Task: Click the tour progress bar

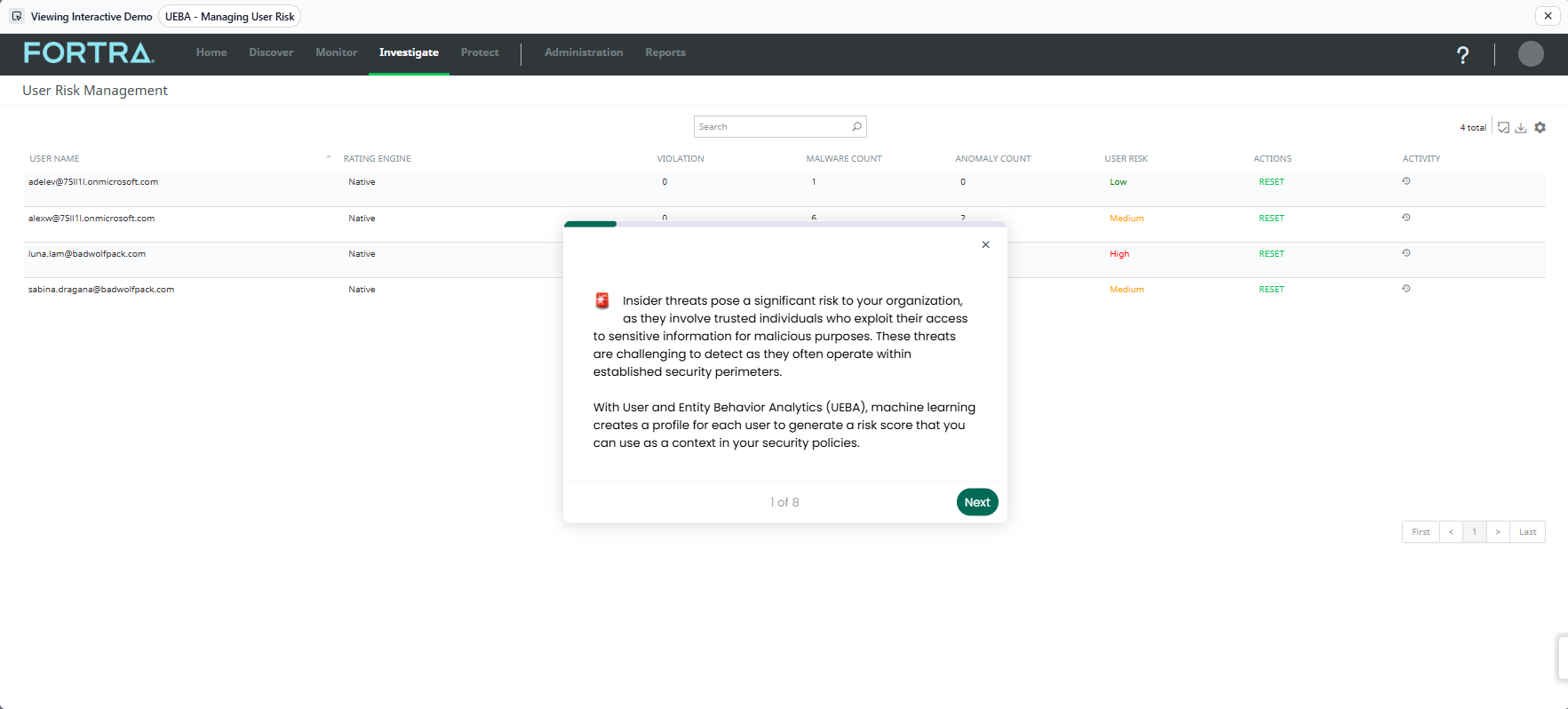Action: (x=785, y=224)
